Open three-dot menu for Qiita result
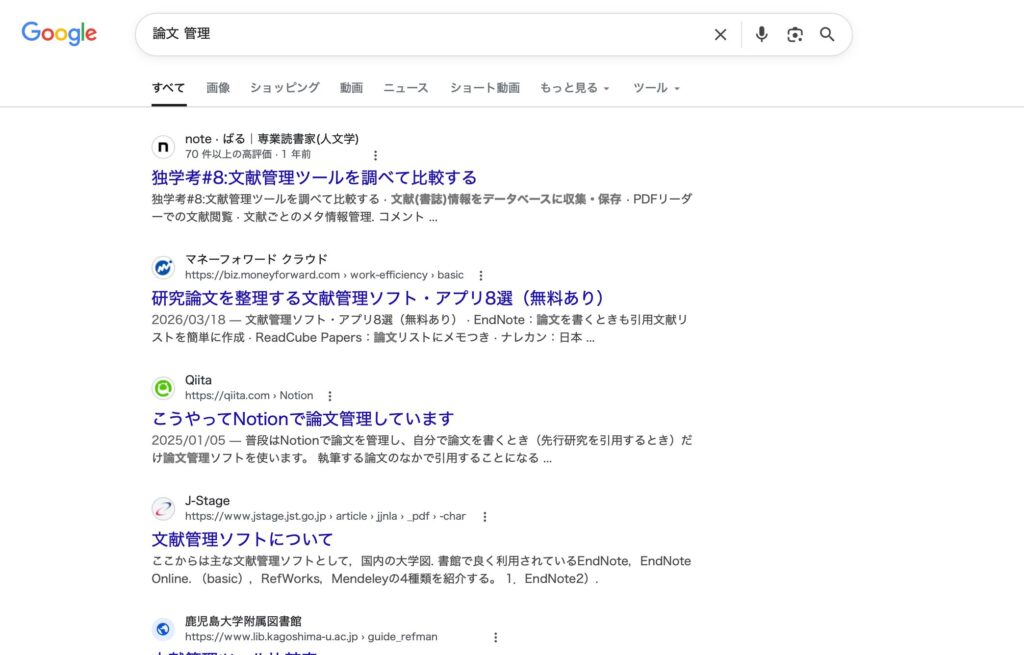Viewport: 1024px width, 655px height. point(330,396)
